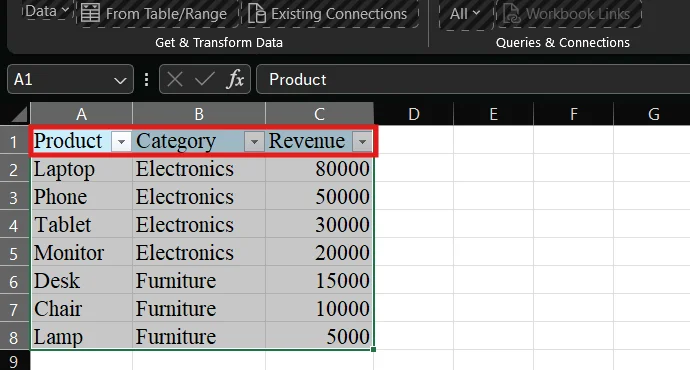
Task: Select row 2 header
Action: pos(14,169)
